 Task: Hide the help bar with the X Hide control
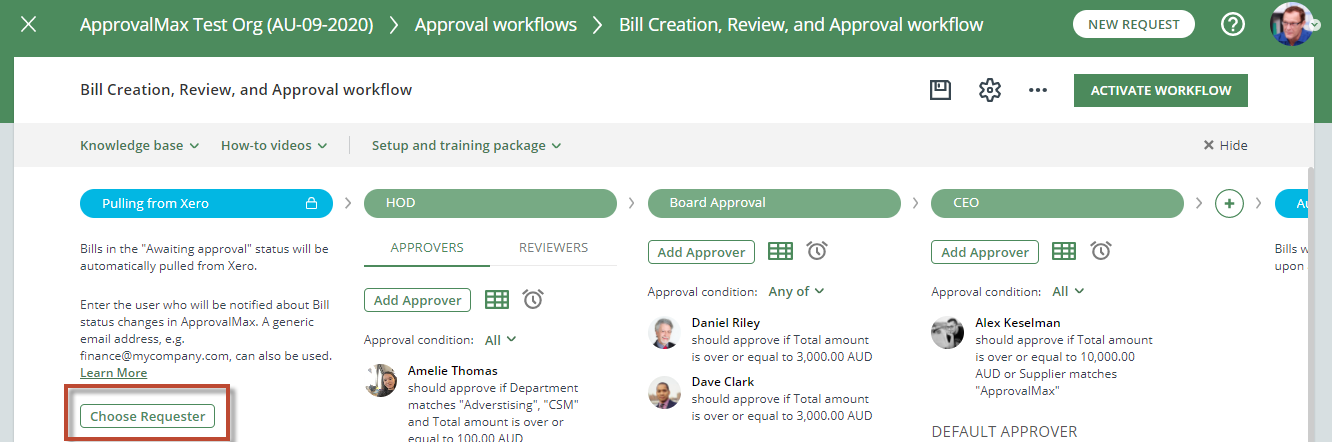(x=1225, y=145)
